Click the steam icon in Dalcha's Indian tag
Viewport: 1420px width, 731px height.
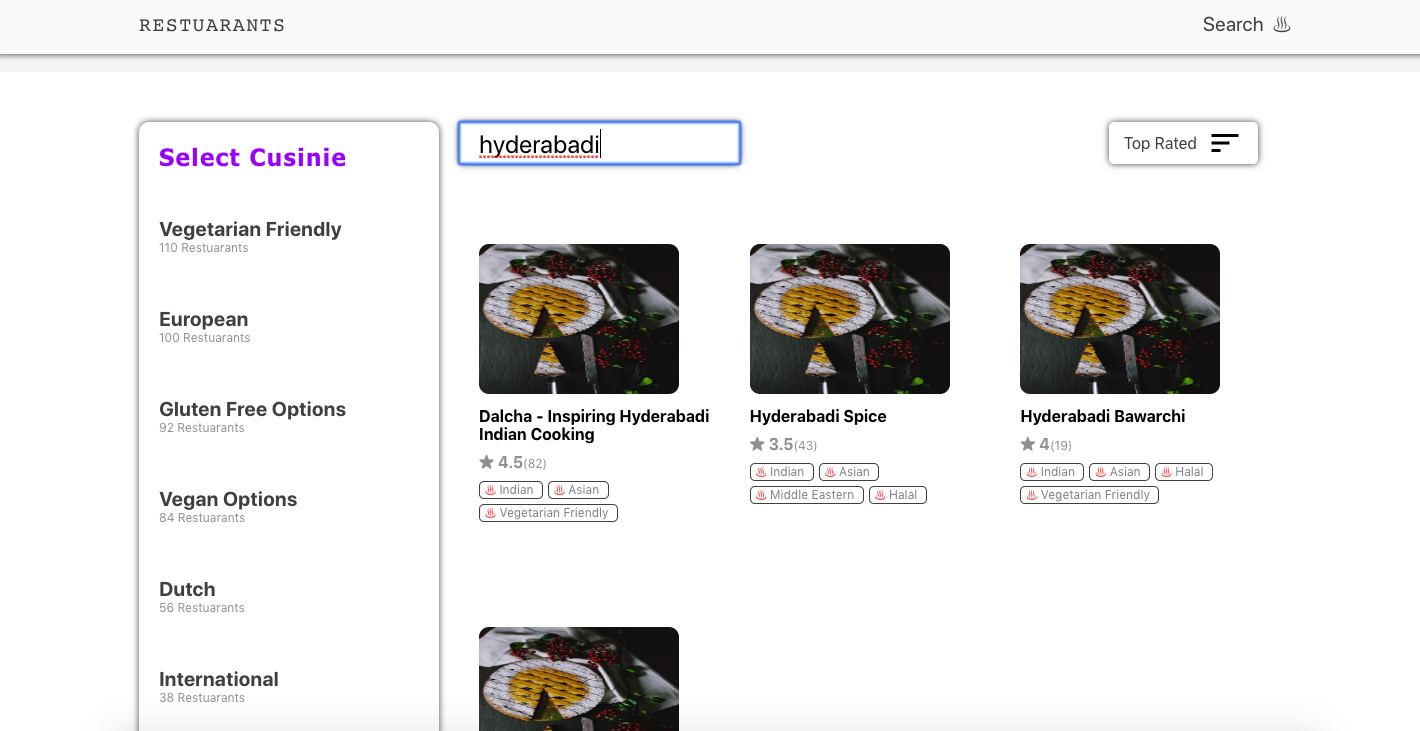tap(489, 490)
